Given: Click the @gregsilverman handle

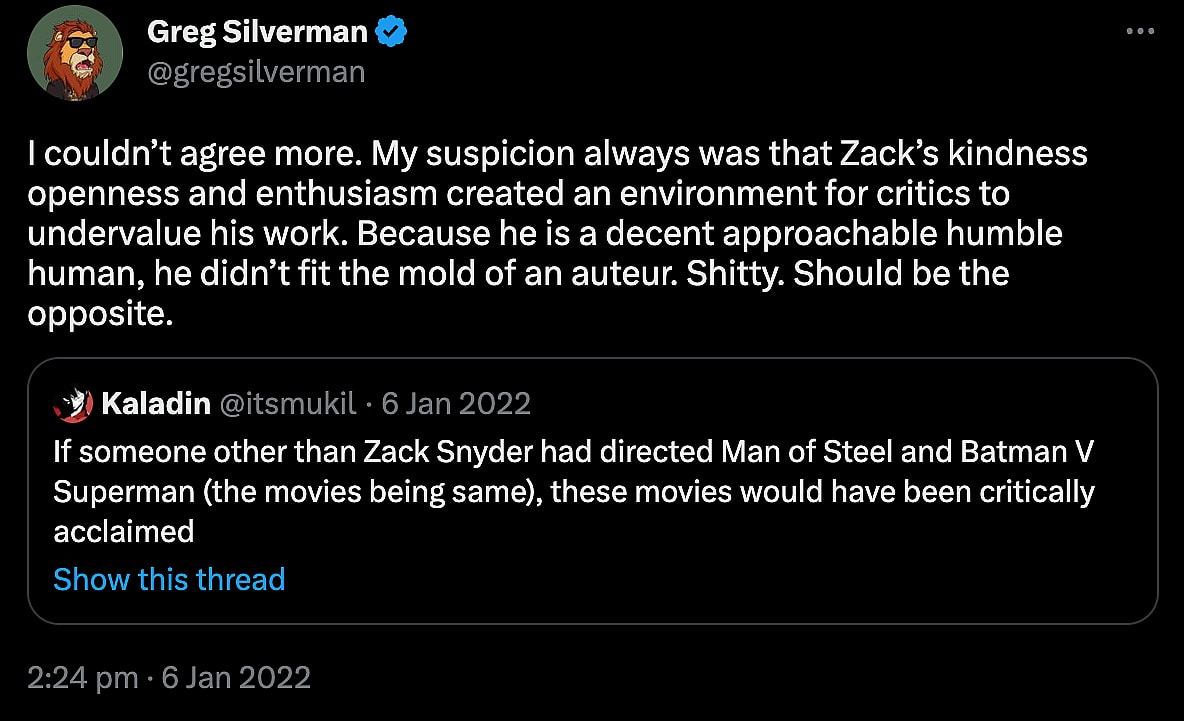Looking at the screenshot, I should click(255, 72).
